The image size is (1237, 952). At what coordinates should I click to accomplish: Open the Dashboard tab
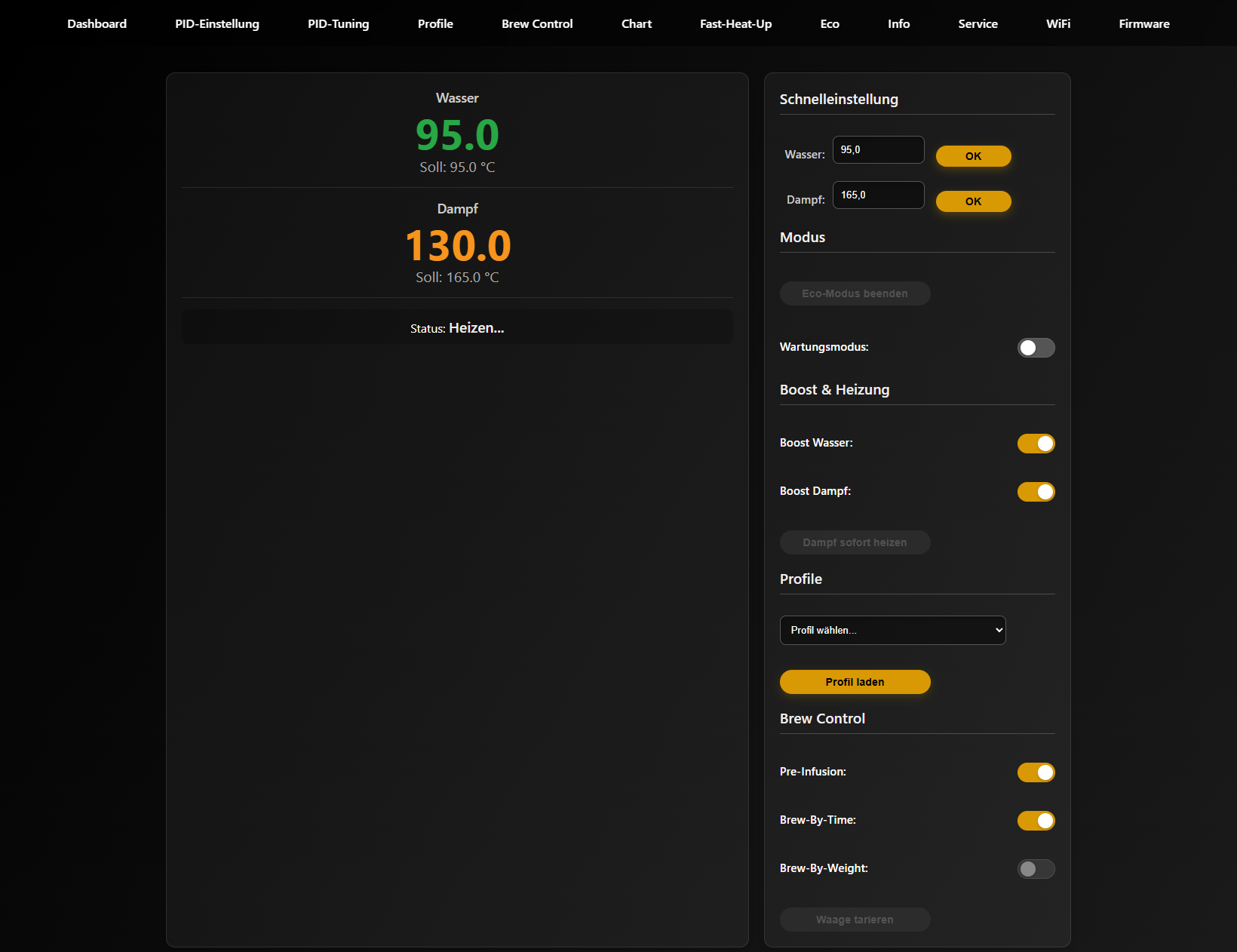[97, 23]
